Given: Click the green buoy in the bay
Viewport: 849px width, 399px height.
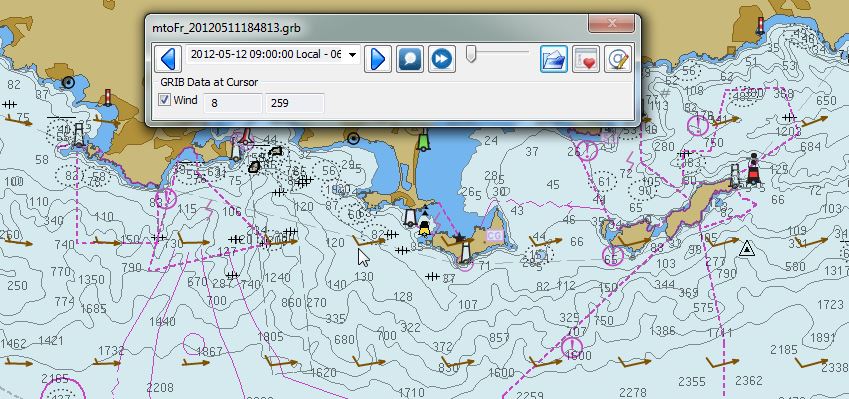Looking at the screenshot, I should click(423, 141).
